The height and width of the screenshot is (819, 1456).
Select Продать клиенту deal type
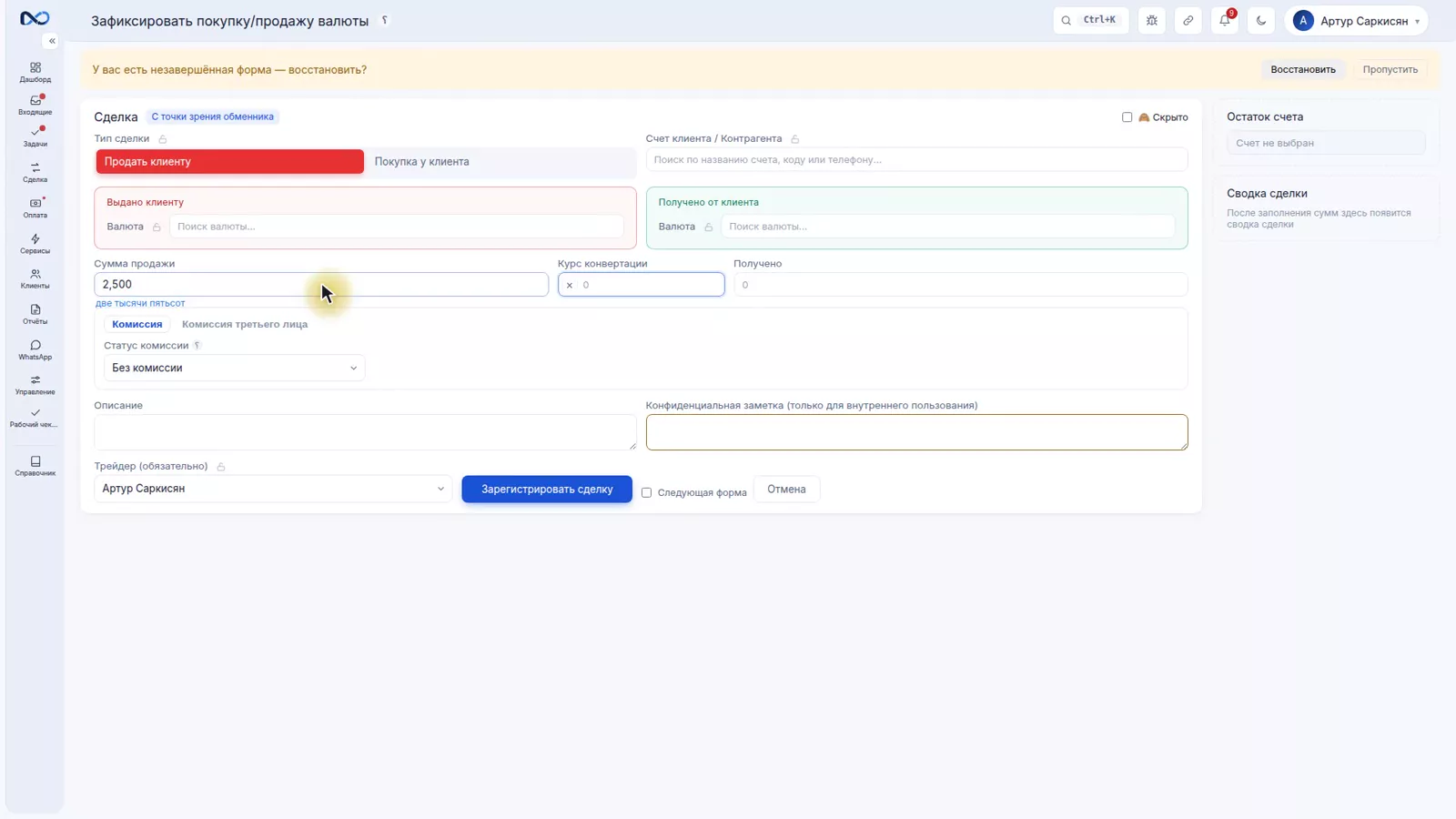tap(229, 161)
